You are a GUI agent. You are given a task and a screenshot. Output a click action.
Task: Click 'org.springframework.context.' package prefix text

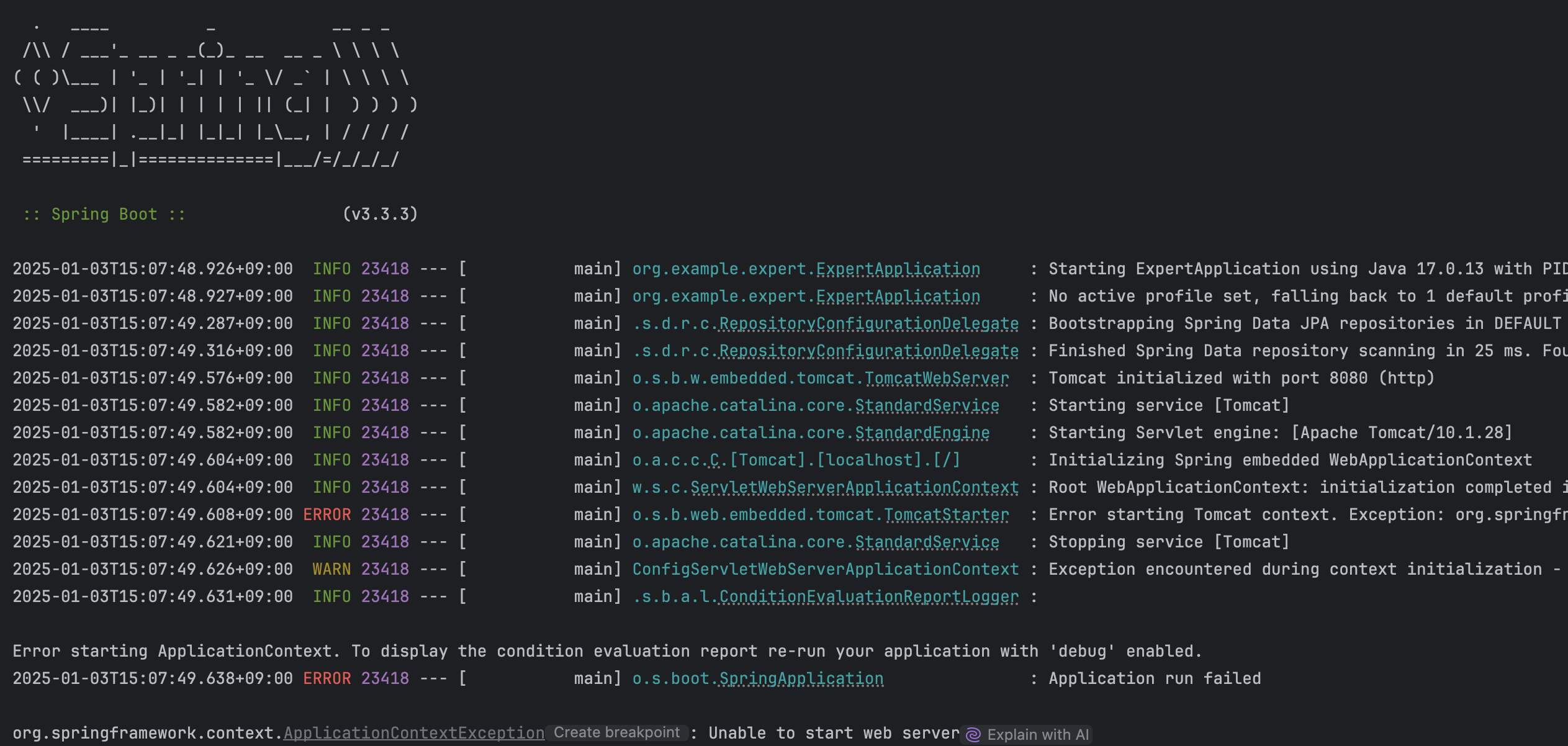coord(148,733)
